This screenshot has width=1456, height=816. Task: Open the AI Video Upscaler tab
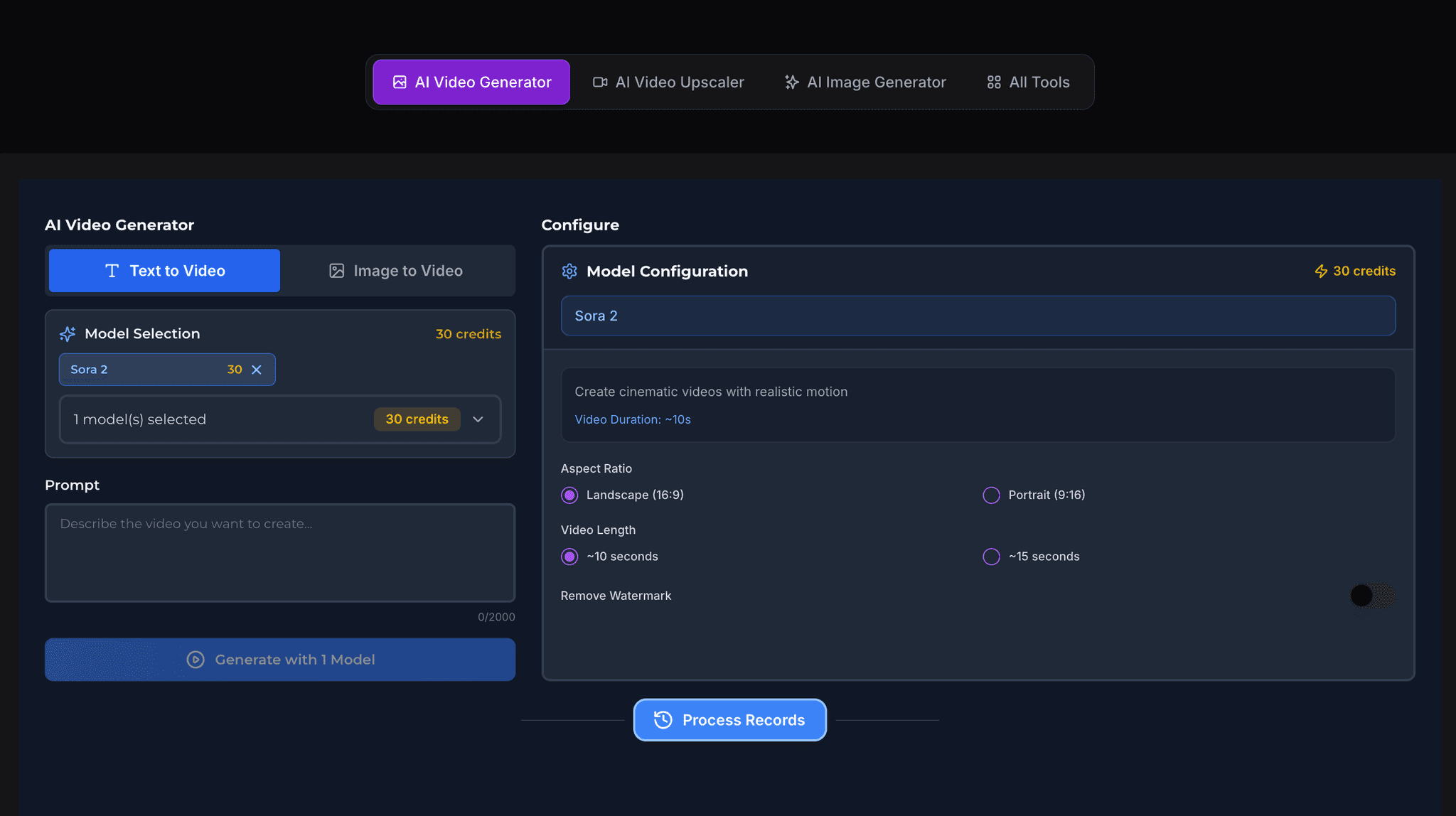(x=668, y=82)
